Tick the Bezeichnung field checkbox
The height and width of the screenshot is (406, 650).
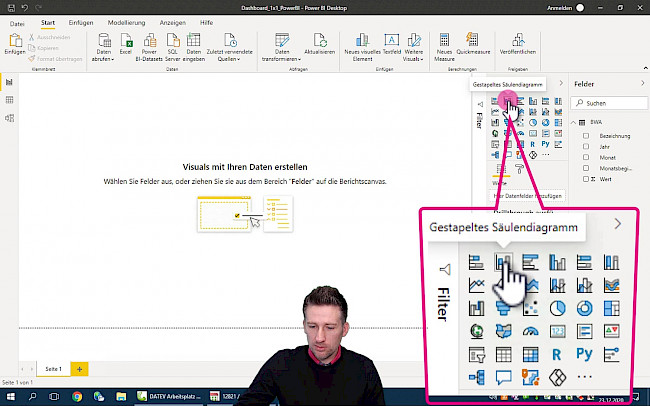[586, 136]
